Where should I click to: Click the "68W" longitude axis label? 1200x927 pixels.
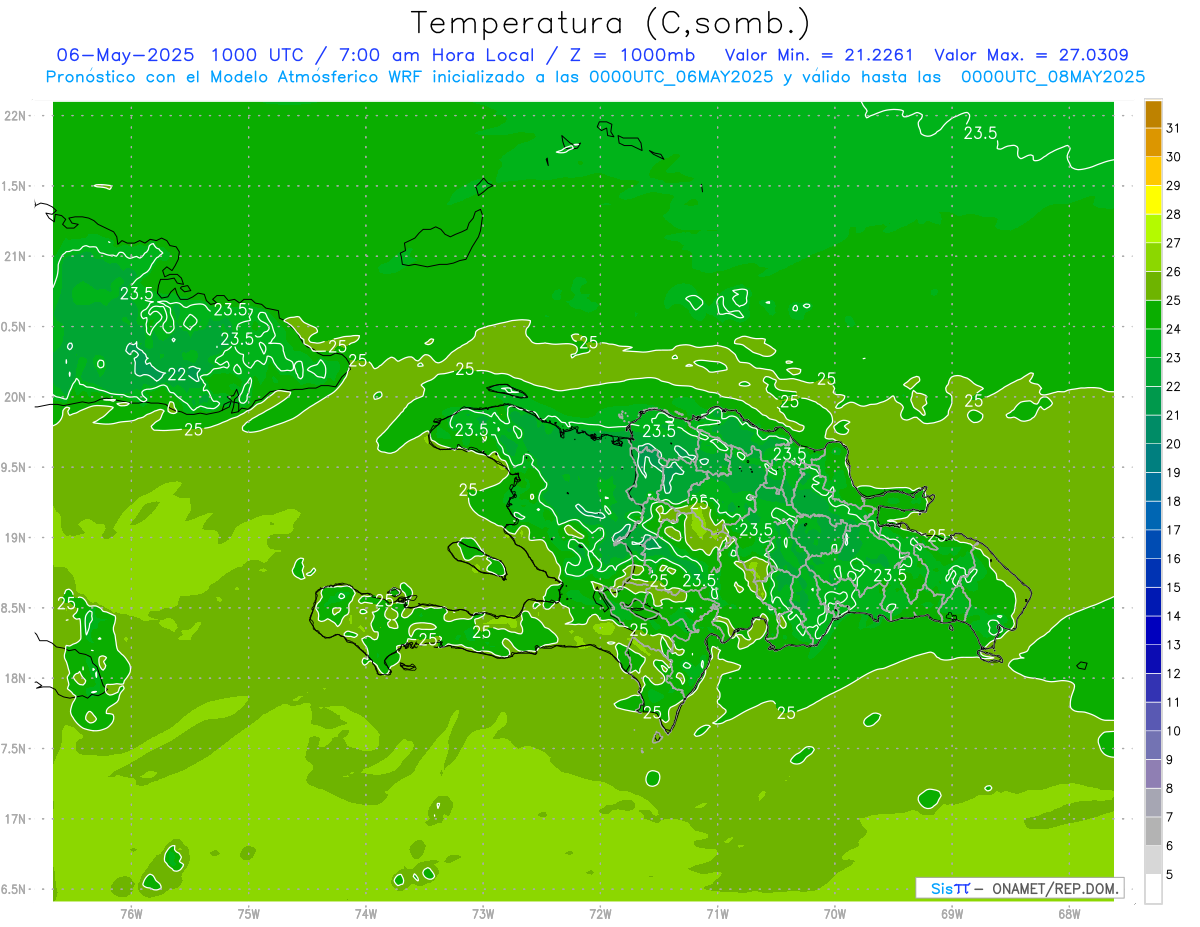(1068, 913)
